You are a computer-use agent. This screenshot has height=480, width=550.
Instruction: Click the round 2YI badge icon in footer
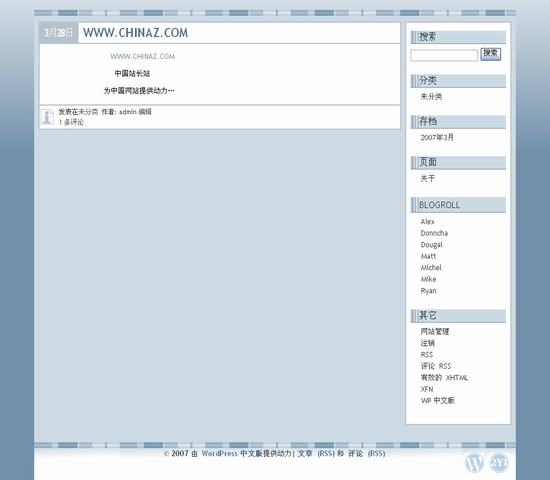(x=498, y=461)
